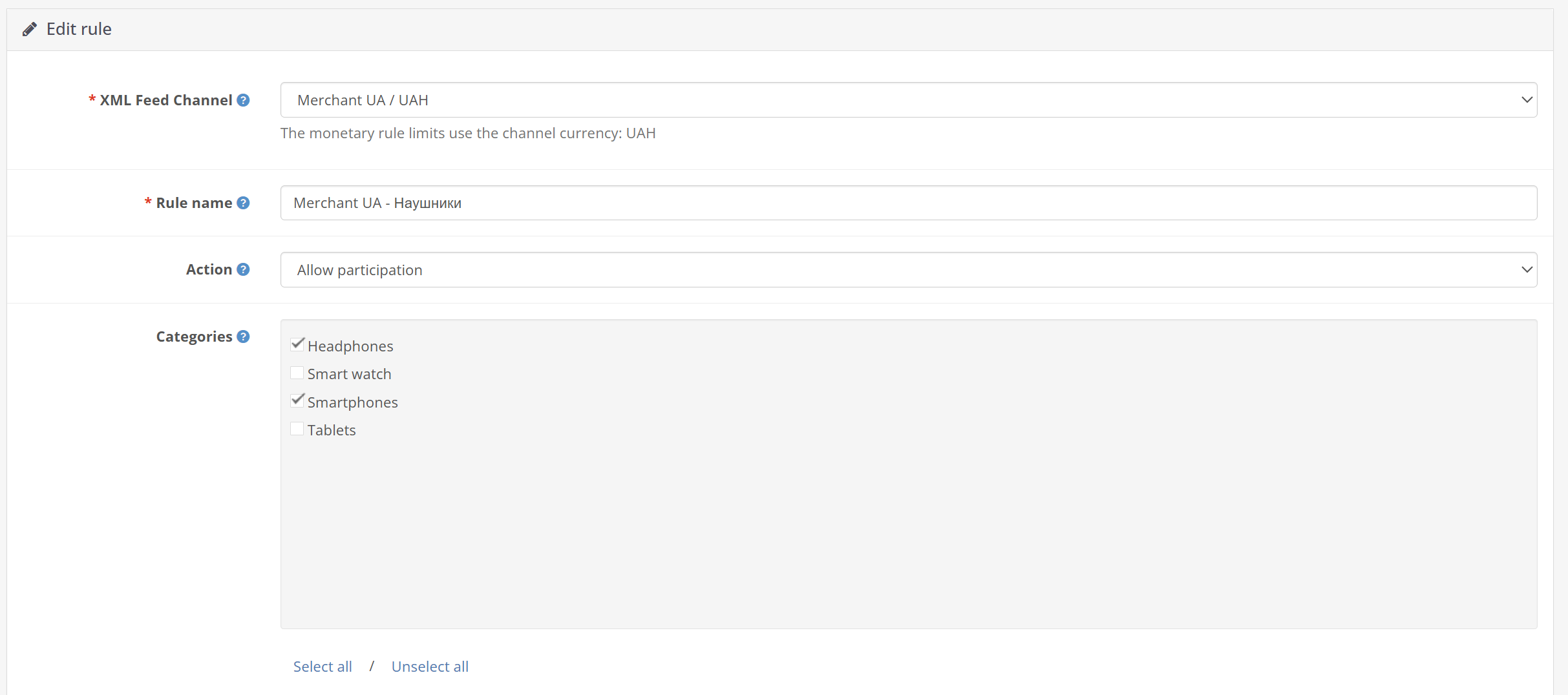Click the Smart watch label text
1568x695 pixels.
coord(349,374)
